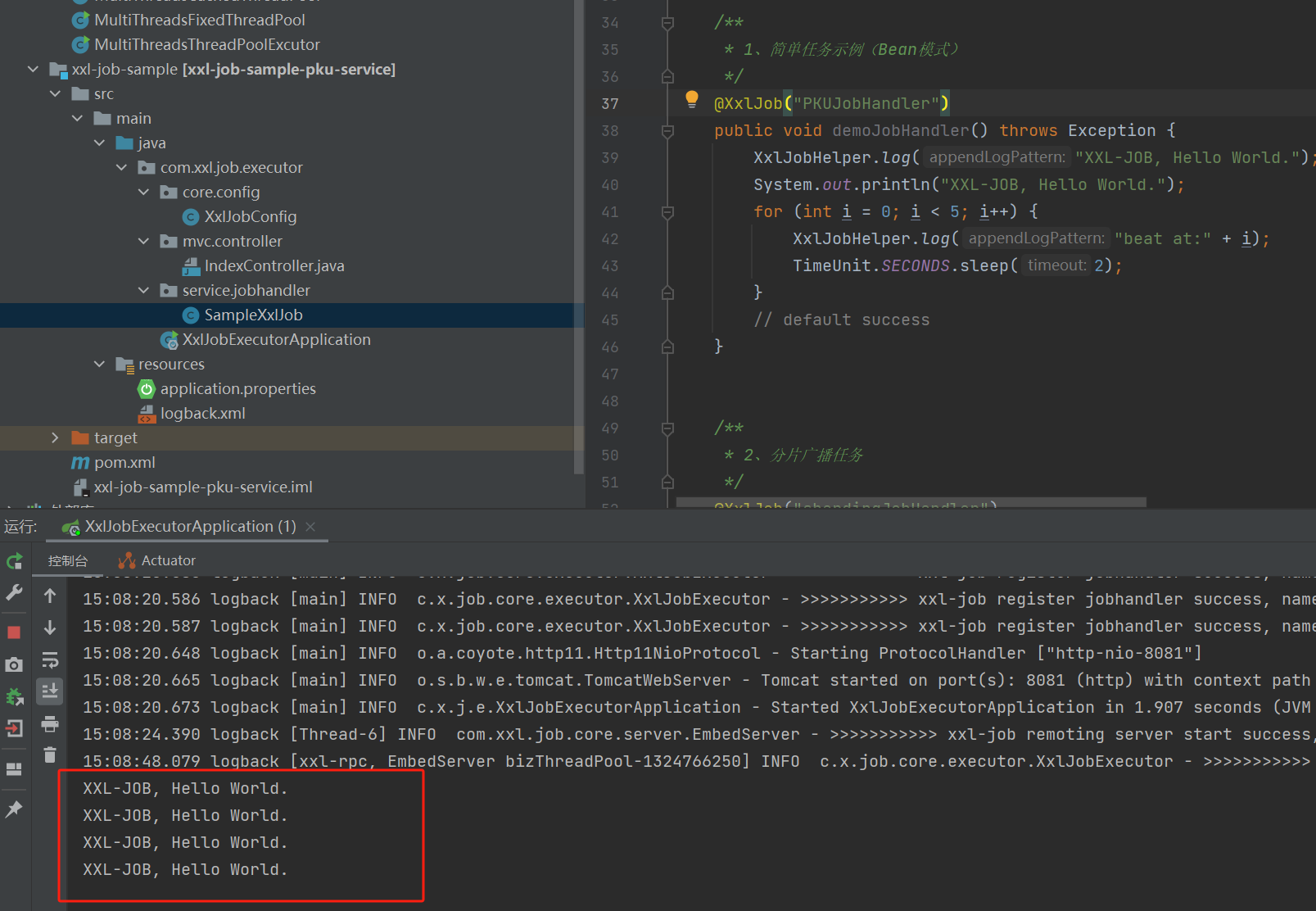
Task: Open application.properties from the project tree
Action: click(x=237, y=388)
